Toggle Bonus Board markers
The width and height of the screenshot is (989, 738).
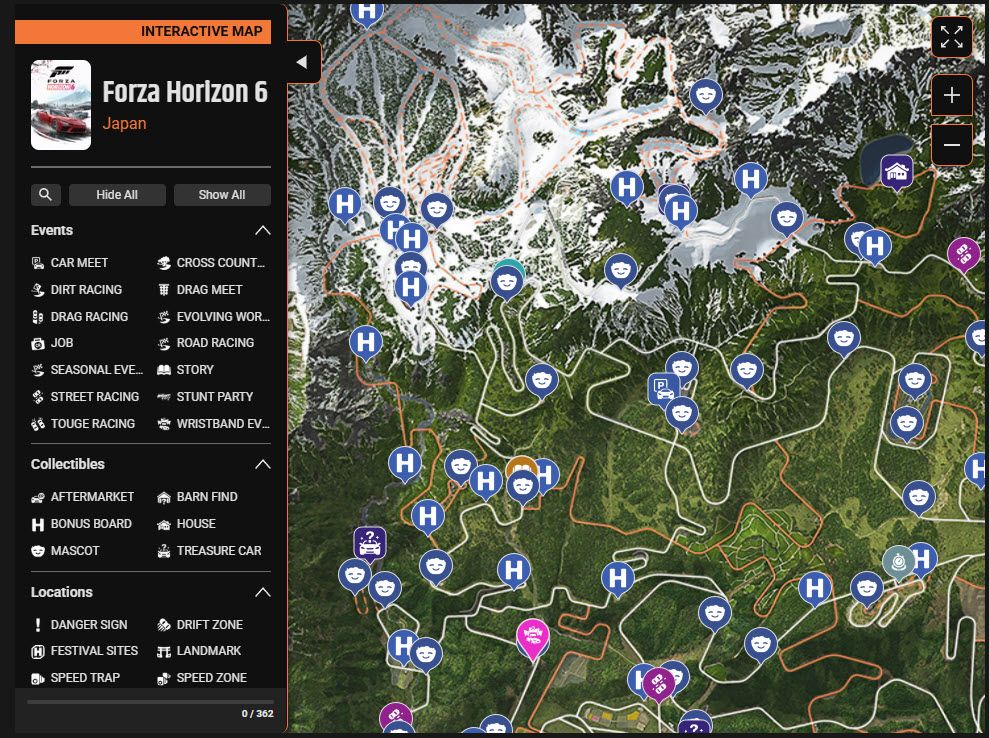pyautogui.click(x=82, y=524)
